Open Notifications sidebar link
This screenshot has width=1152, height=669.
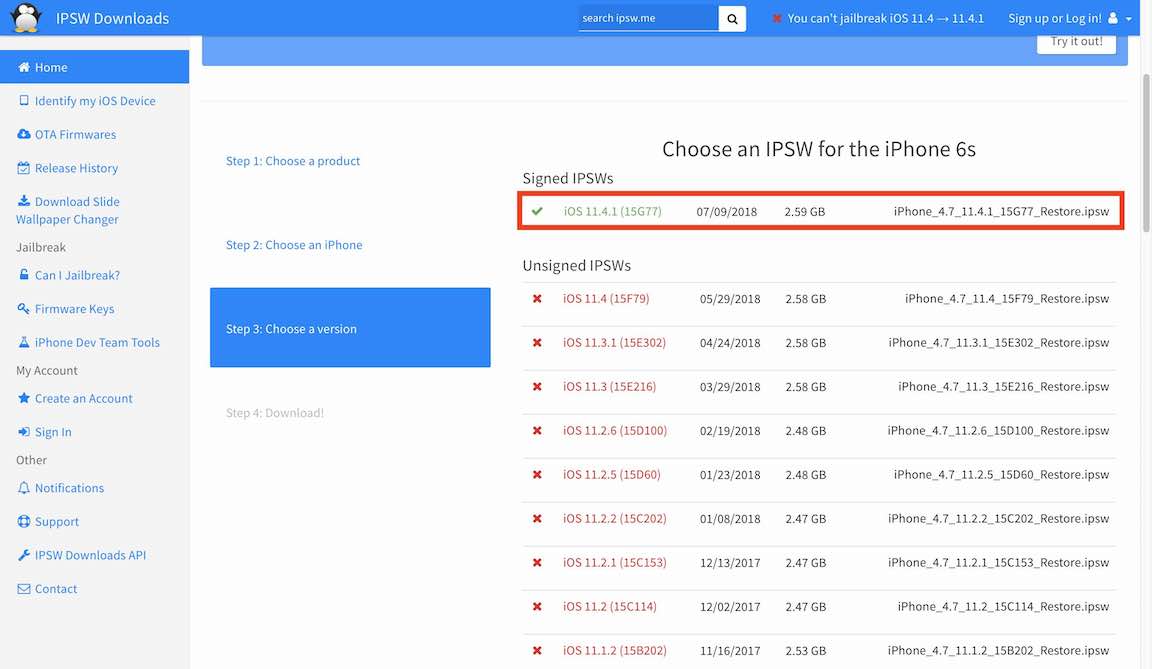(x=69, y=488)
